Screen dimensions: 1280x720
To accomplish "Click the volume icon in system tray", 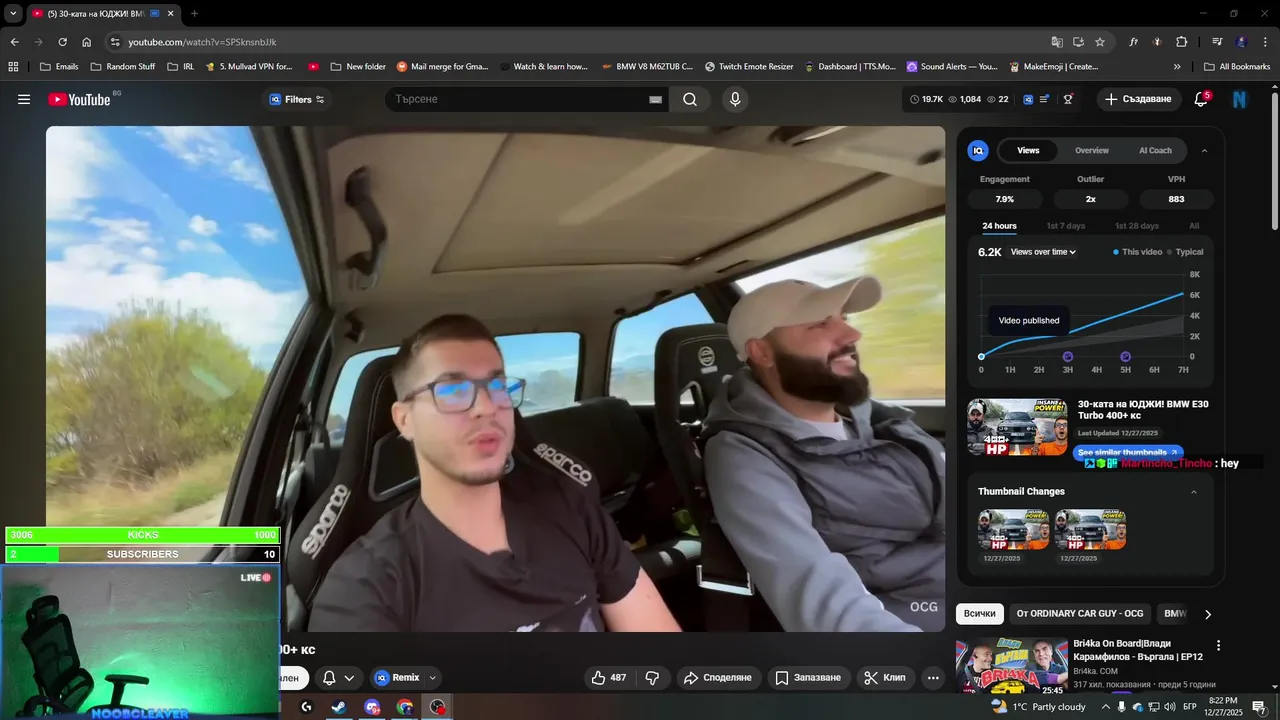I will pos(1170,707).
